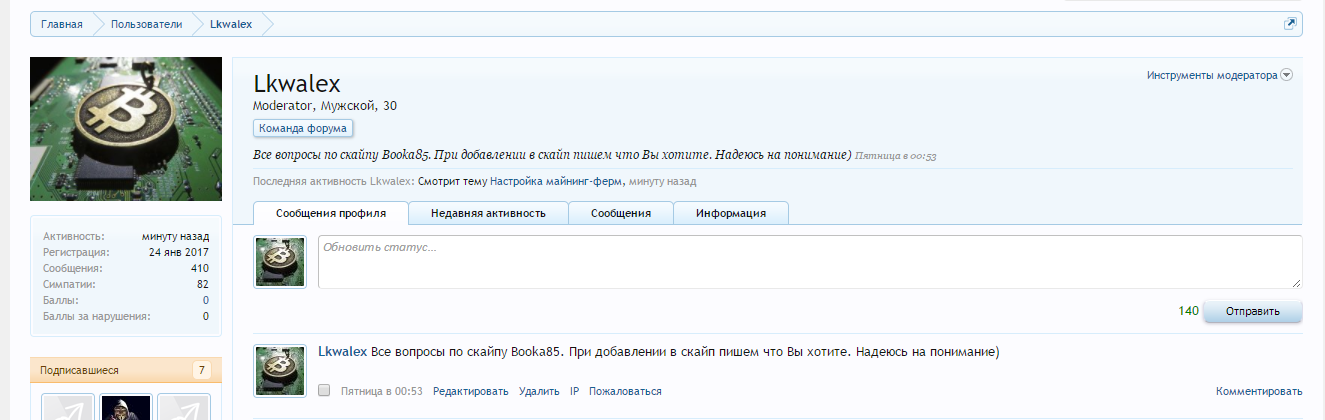Click into the Обновить статус text field
1325x420 pixels.
pos(809,262)
